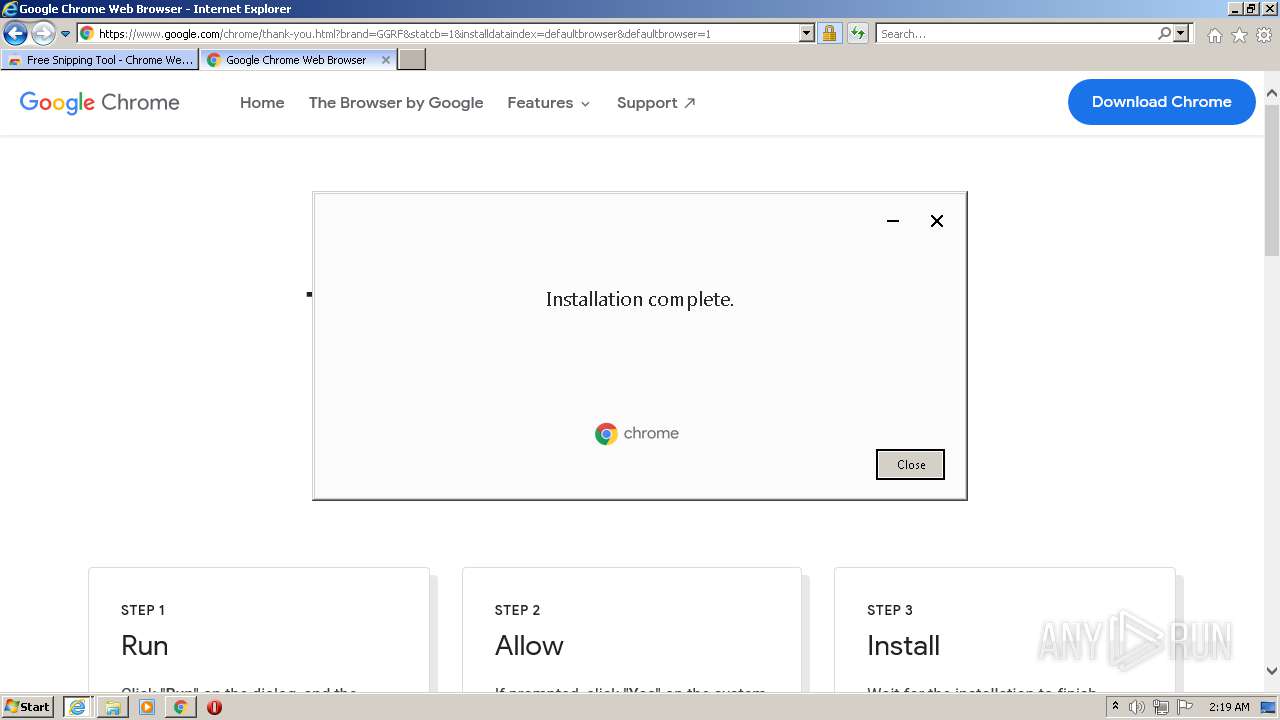Click the address bar URL field
This screenshot has width=1280, height=720.
[447, 33]
